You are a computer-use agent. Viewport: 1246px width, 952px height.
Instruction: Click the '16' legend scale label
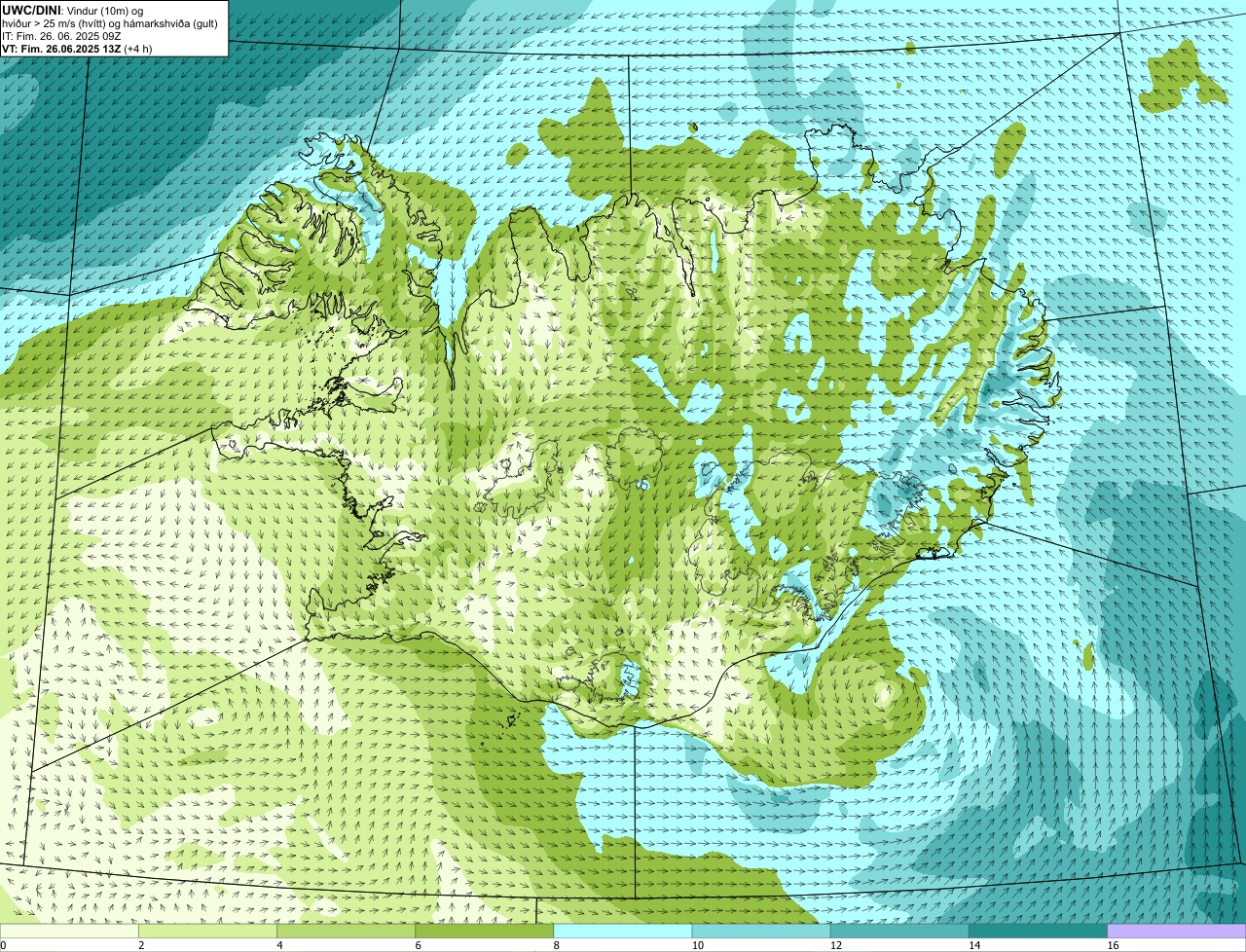(x=1113, y=945)
